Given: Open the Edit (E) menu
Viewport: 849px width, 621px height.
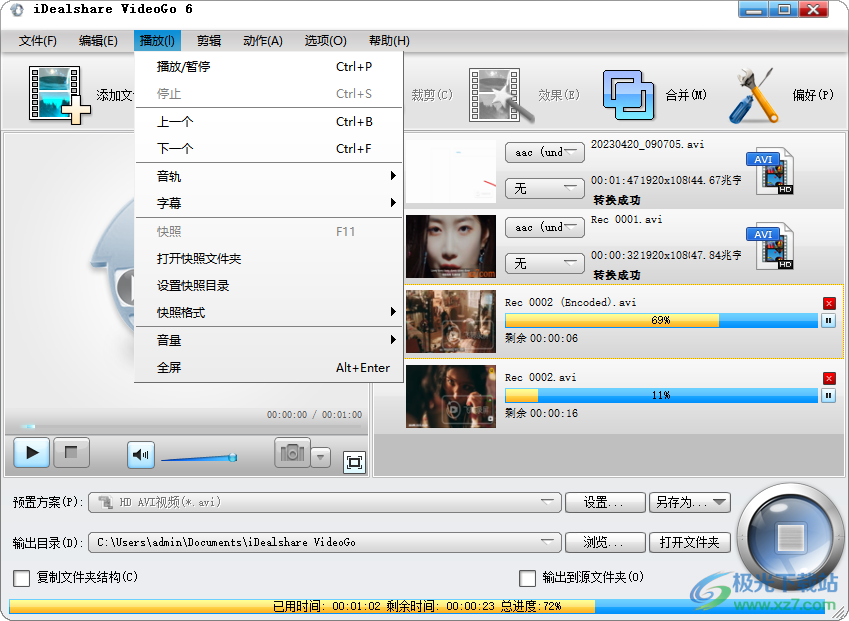Looking at the screenshot, I should [x=99, y=41].
